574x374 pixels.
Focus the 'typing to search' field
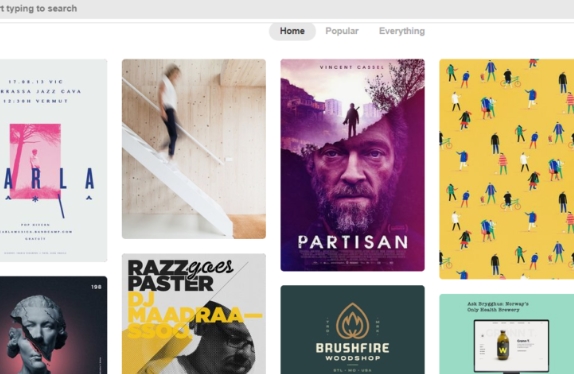(287, 8)
